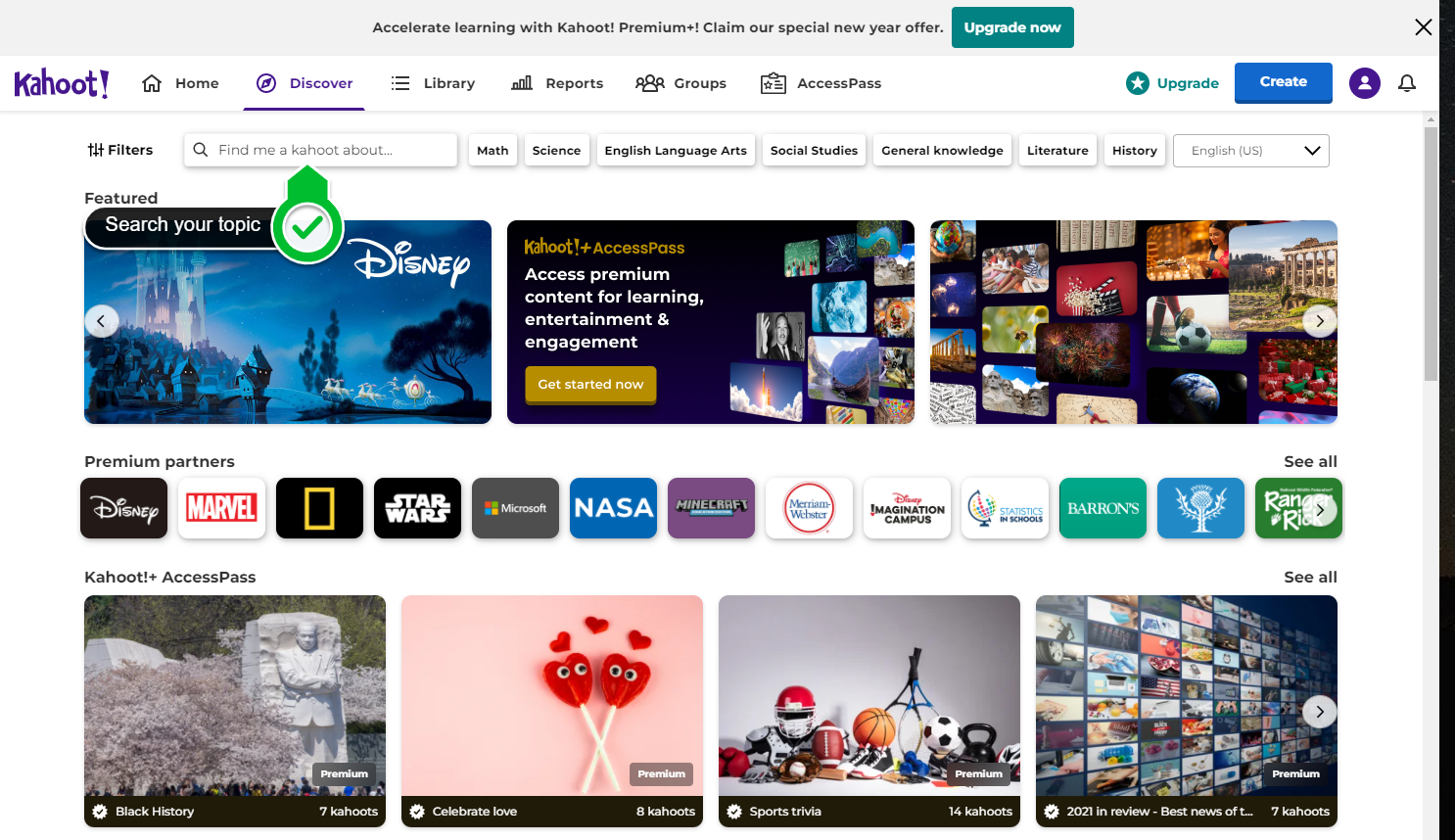
Task: Show next Featured banner with right arrow
Action: coord(1320,321)
